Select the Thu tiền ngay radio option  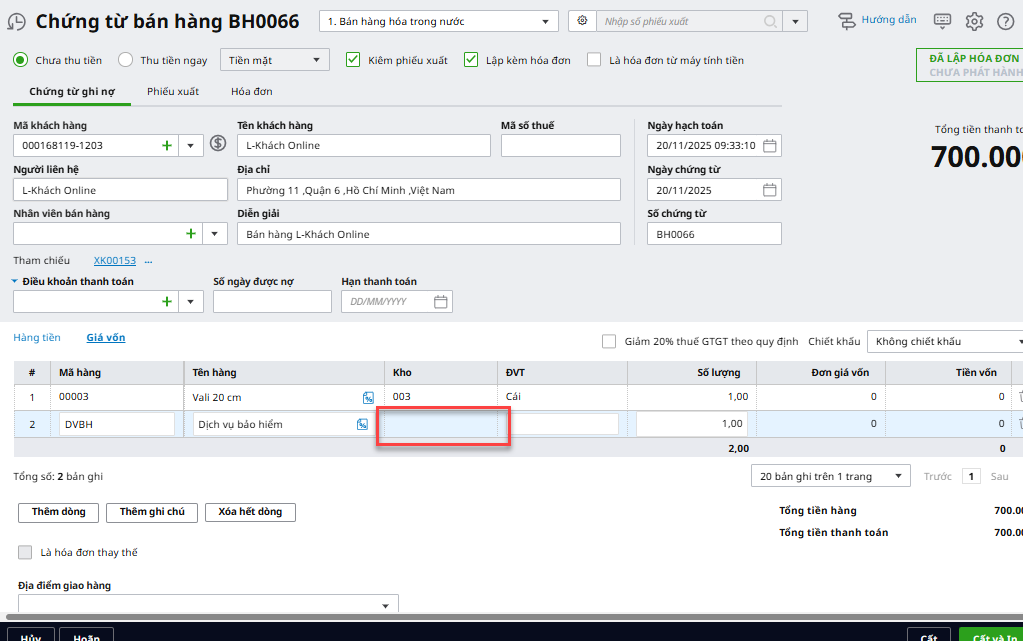tap(126, 60)
